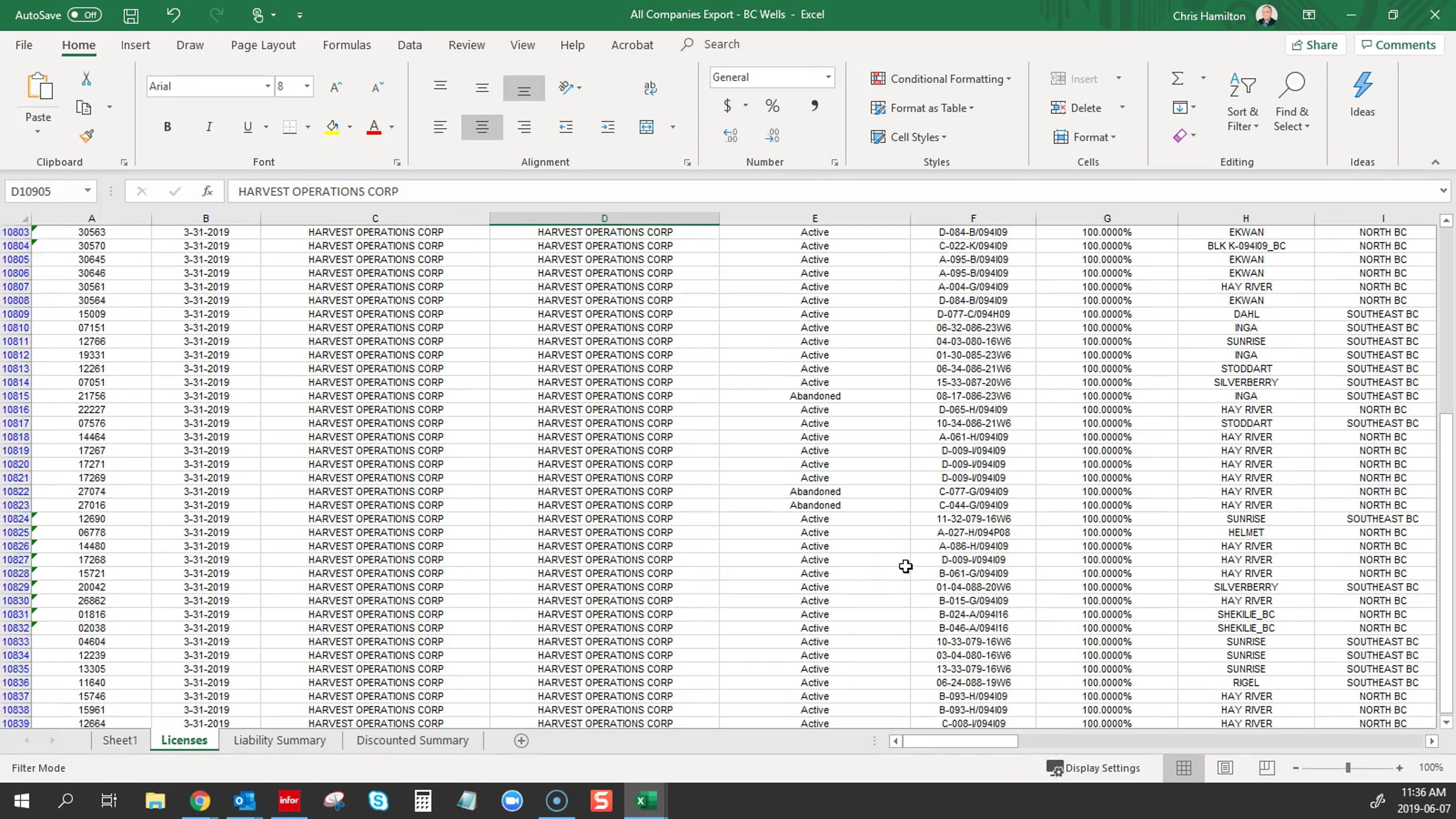Open the Formulas ribbon tab

click(346, 45)
